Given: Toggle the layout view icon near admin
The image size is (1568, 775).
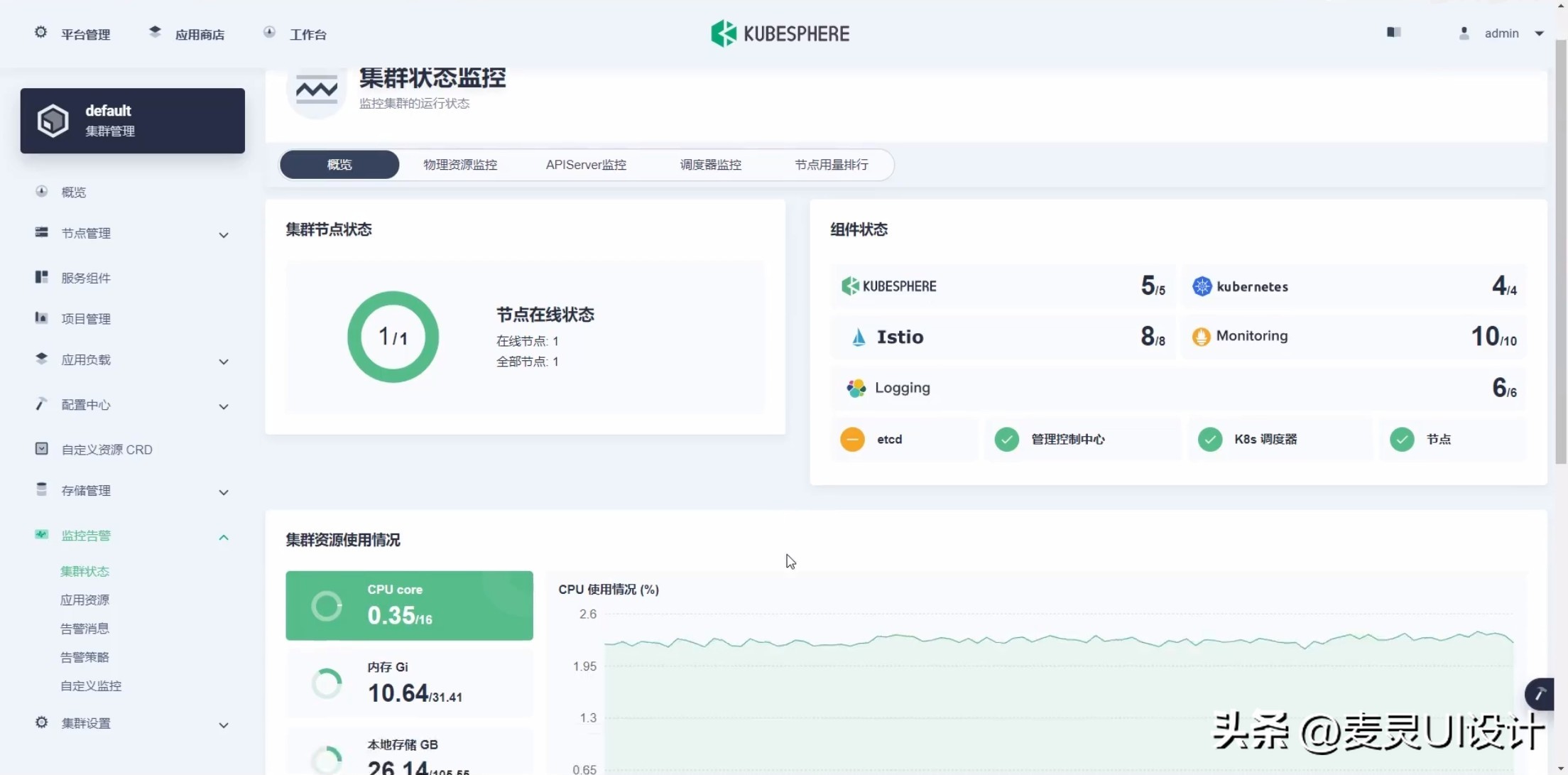Looking at the screenshot, I should pos(1393,32).
